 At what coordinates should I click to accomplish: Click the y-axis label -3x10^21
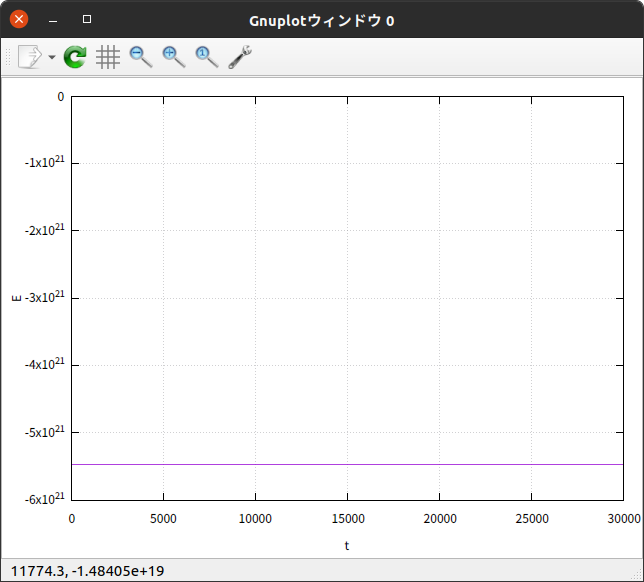click(x=44, y=297)
